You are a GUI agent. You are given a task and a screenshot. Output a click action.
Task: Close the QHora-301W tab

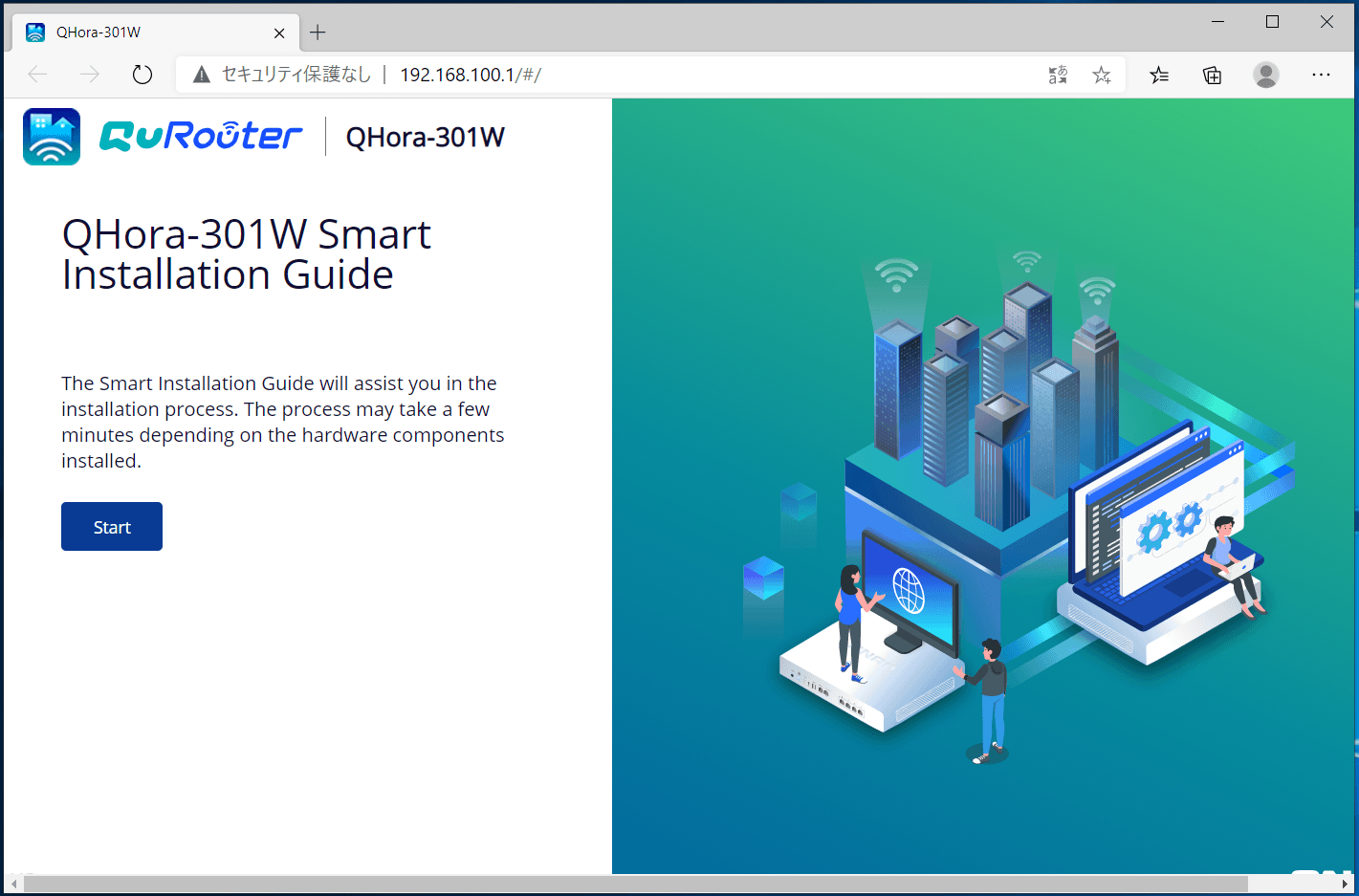[x=279, y=33]
